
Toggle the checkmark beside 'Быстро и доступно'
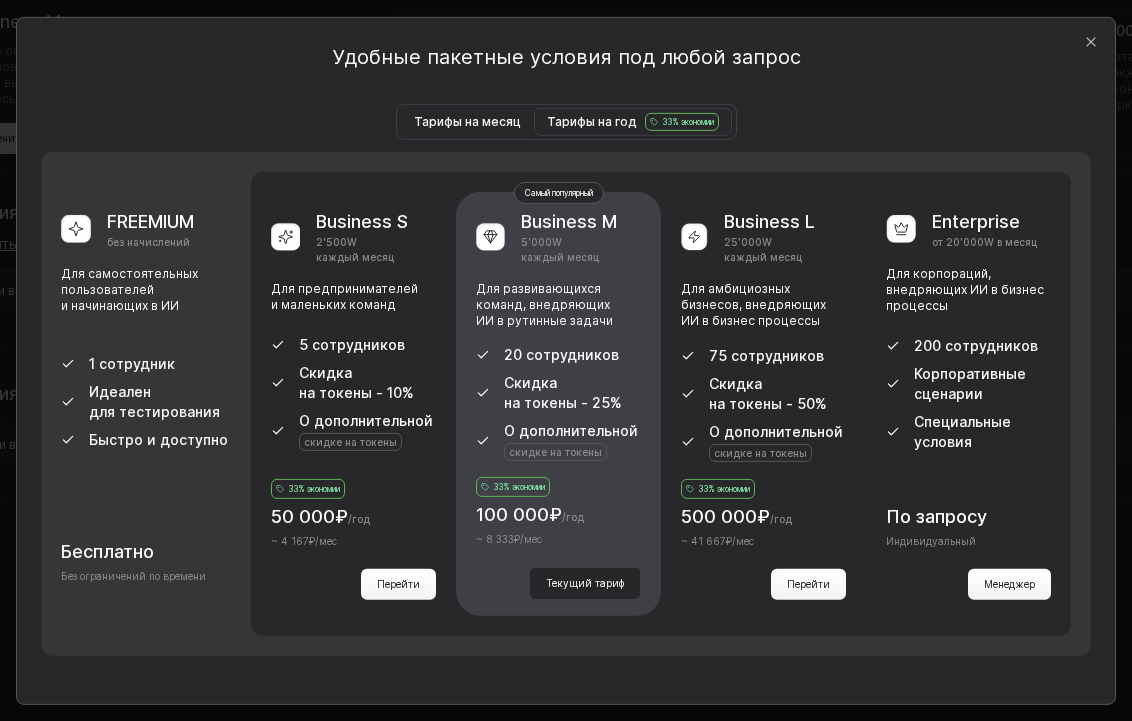coord(68,440)
